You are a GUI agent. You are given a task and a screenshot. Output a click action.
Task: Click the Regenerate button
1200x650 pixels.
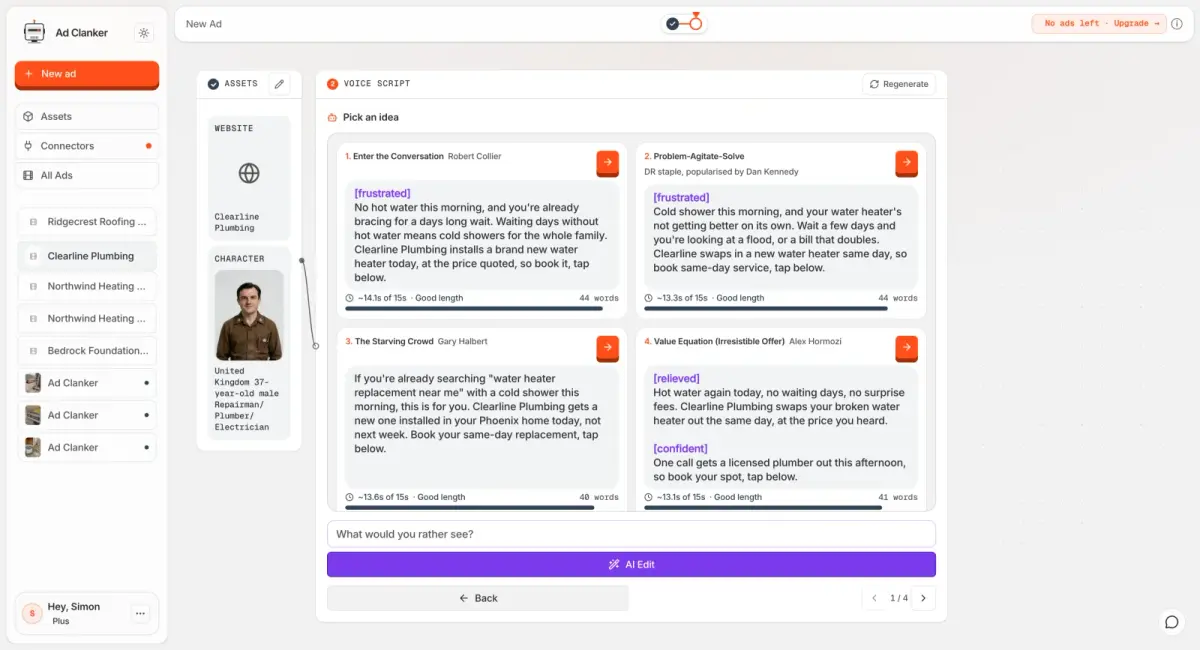coord(899,84)
